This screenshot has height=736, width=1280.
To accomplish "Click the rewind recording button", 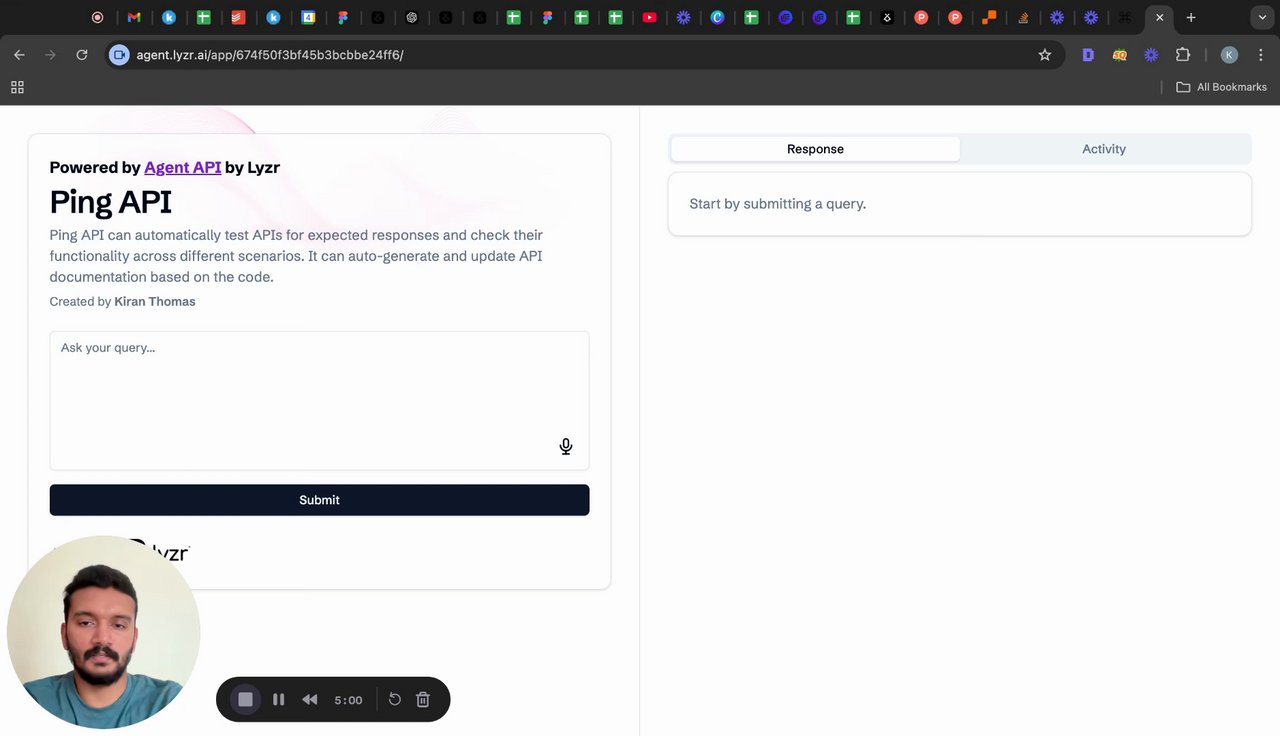I will 310,699.
